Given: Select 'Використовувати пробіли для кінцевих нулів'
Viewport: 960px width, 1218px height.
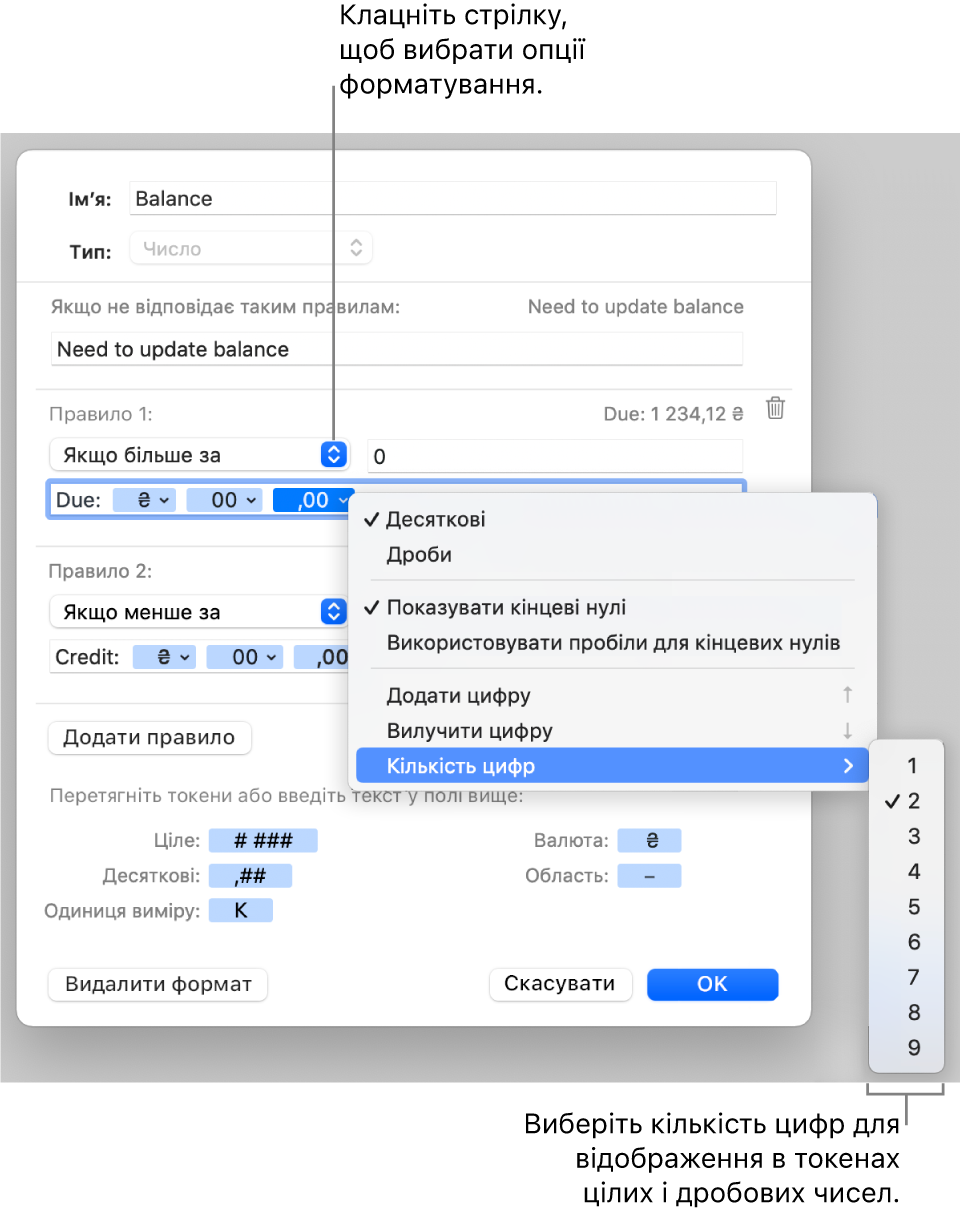Looking at the screenshot, I should (612, 642).
